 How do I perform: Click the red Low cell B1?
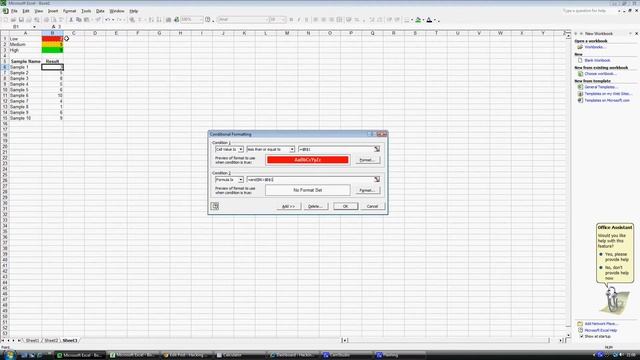pyautogui.click(x=52, y=39)
